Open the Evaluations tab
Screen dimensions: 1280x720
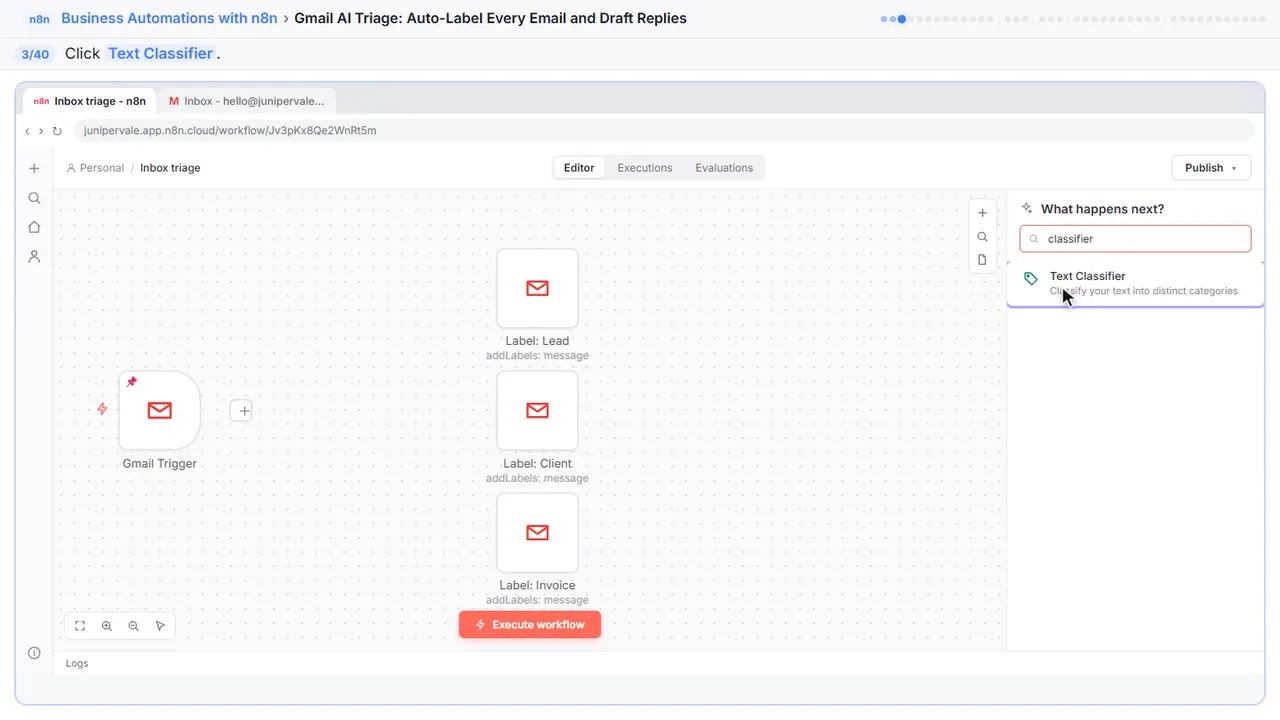pyautogui.click(x=724, y=168)
